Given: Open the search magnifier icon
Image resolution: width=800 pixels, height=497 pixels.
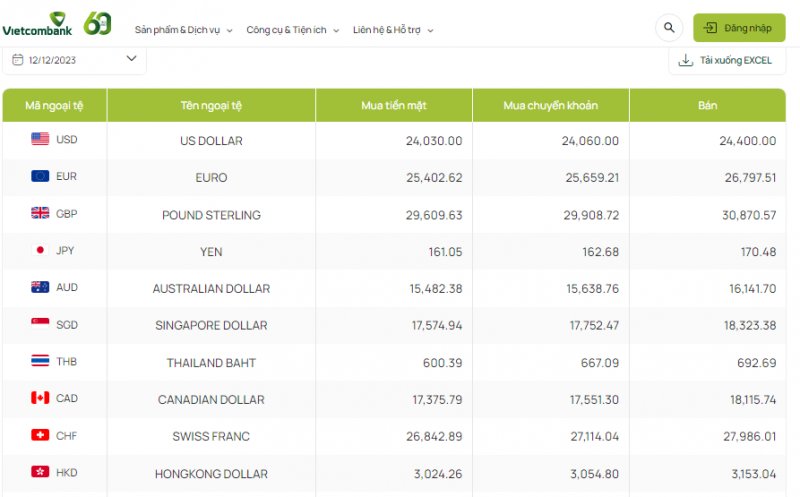Looking at the screenshot, I should [x=668, y=28].
